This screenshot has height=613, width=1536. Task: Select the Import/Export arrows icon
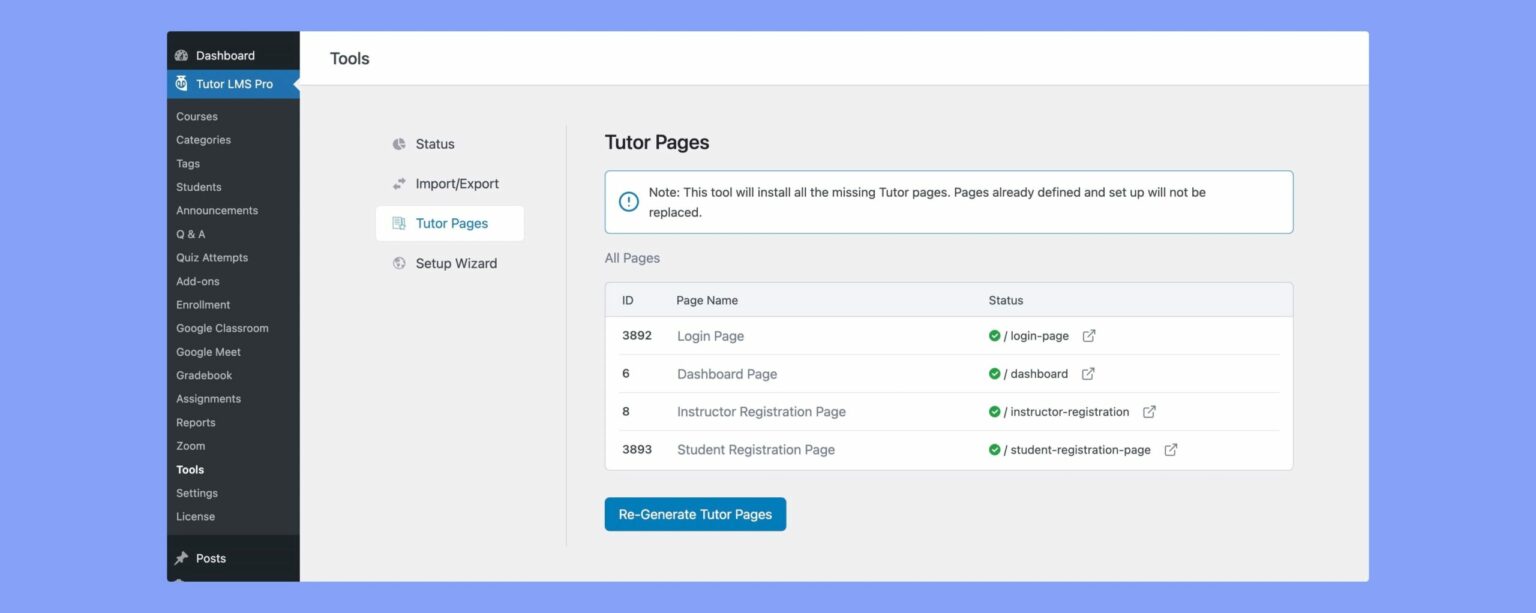coord(399,184)
